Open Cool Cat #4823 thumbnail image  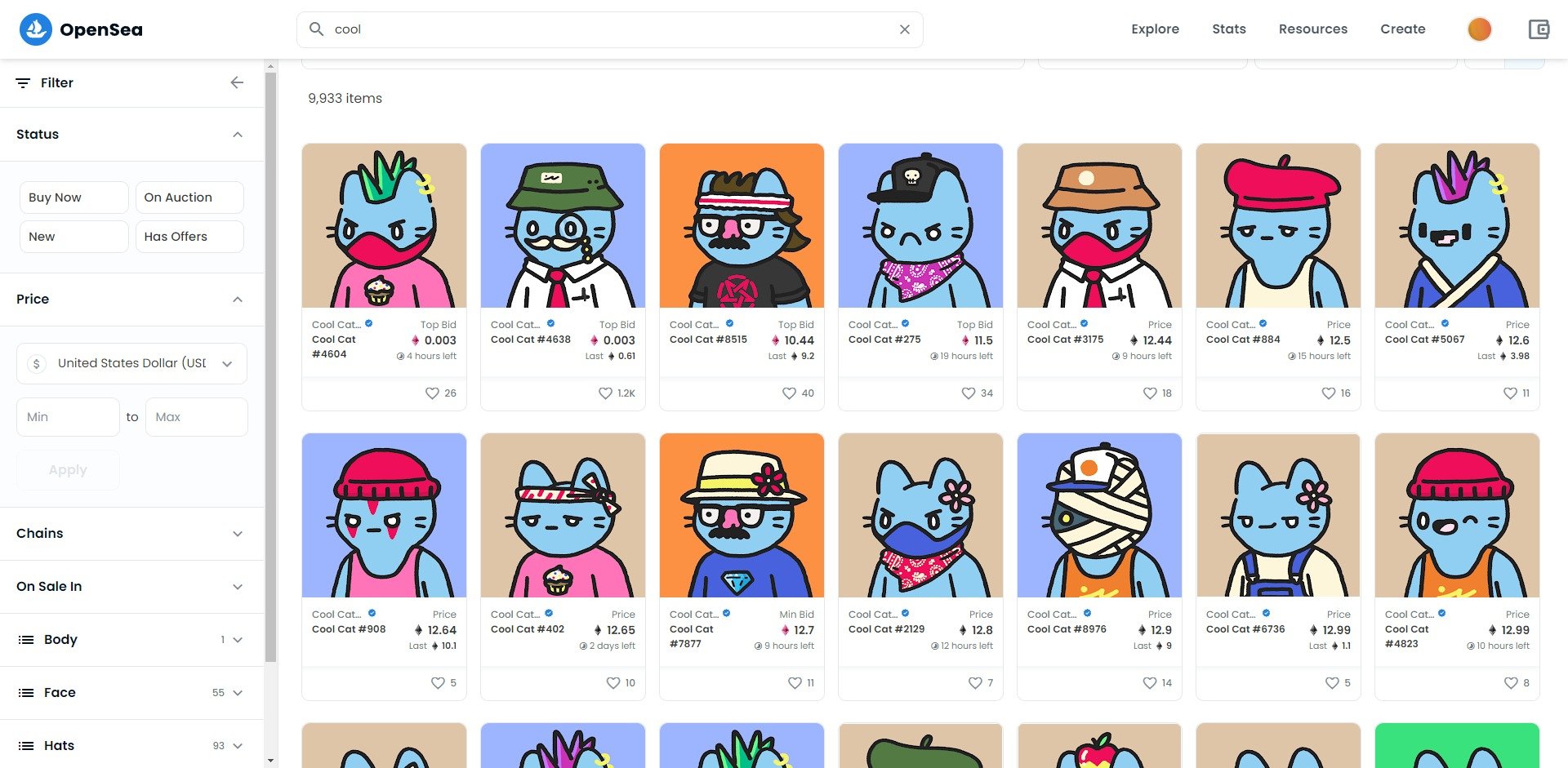coord(1457,516)
